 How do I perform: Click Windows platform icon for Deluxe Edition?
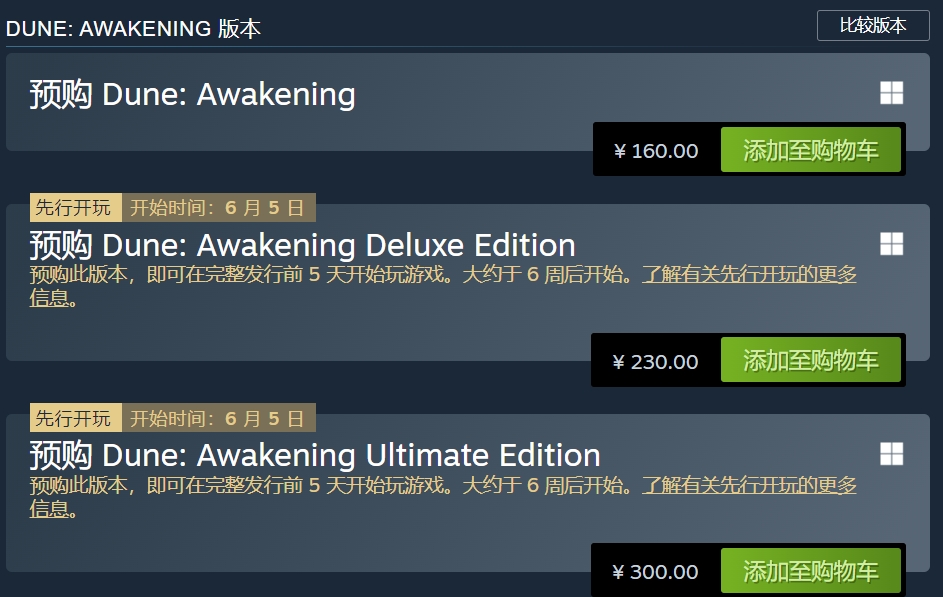point(891,244)
